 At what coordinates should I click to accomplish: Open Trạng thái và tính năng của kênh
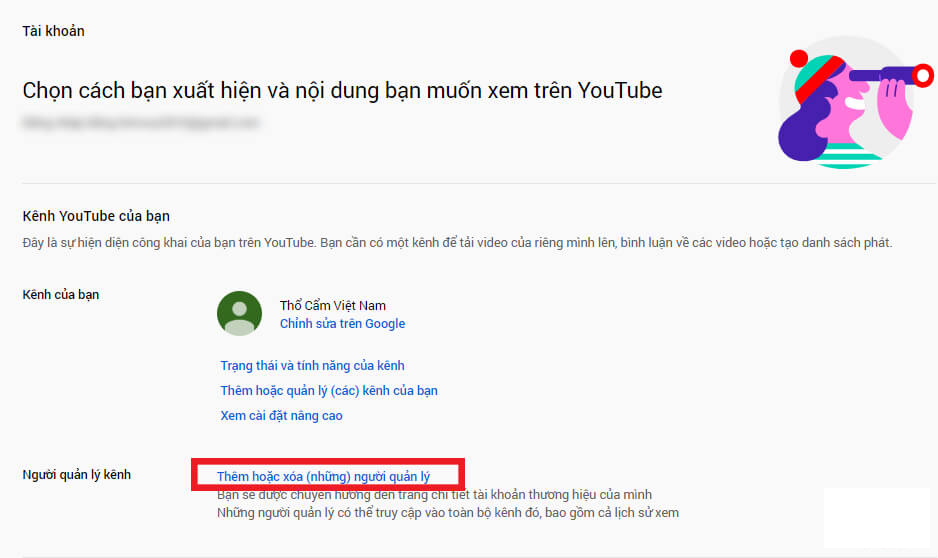pyautogui.click(x=312, y=365)
